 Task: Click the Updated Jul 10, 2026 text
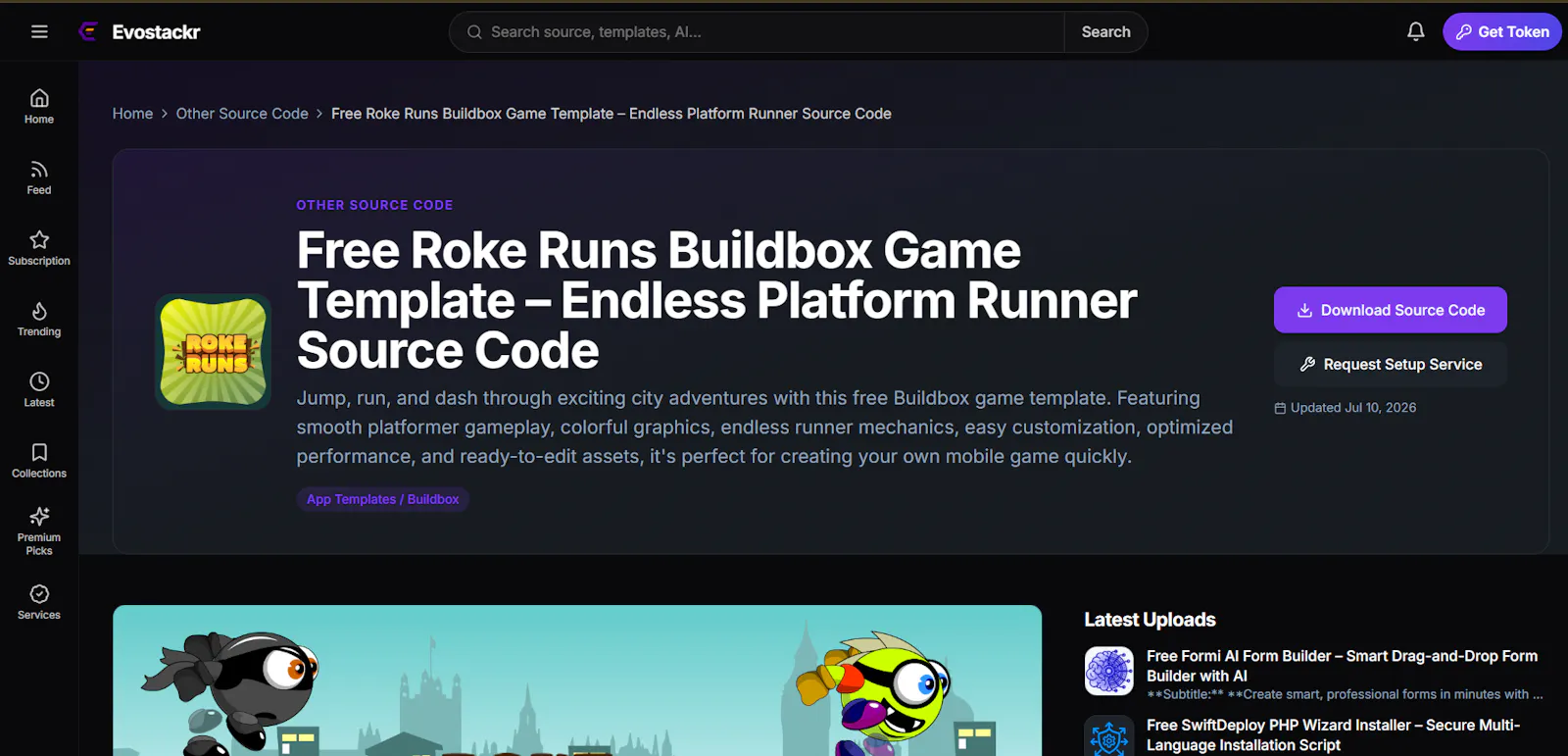pyautogui.click(x=1345, y=408)
